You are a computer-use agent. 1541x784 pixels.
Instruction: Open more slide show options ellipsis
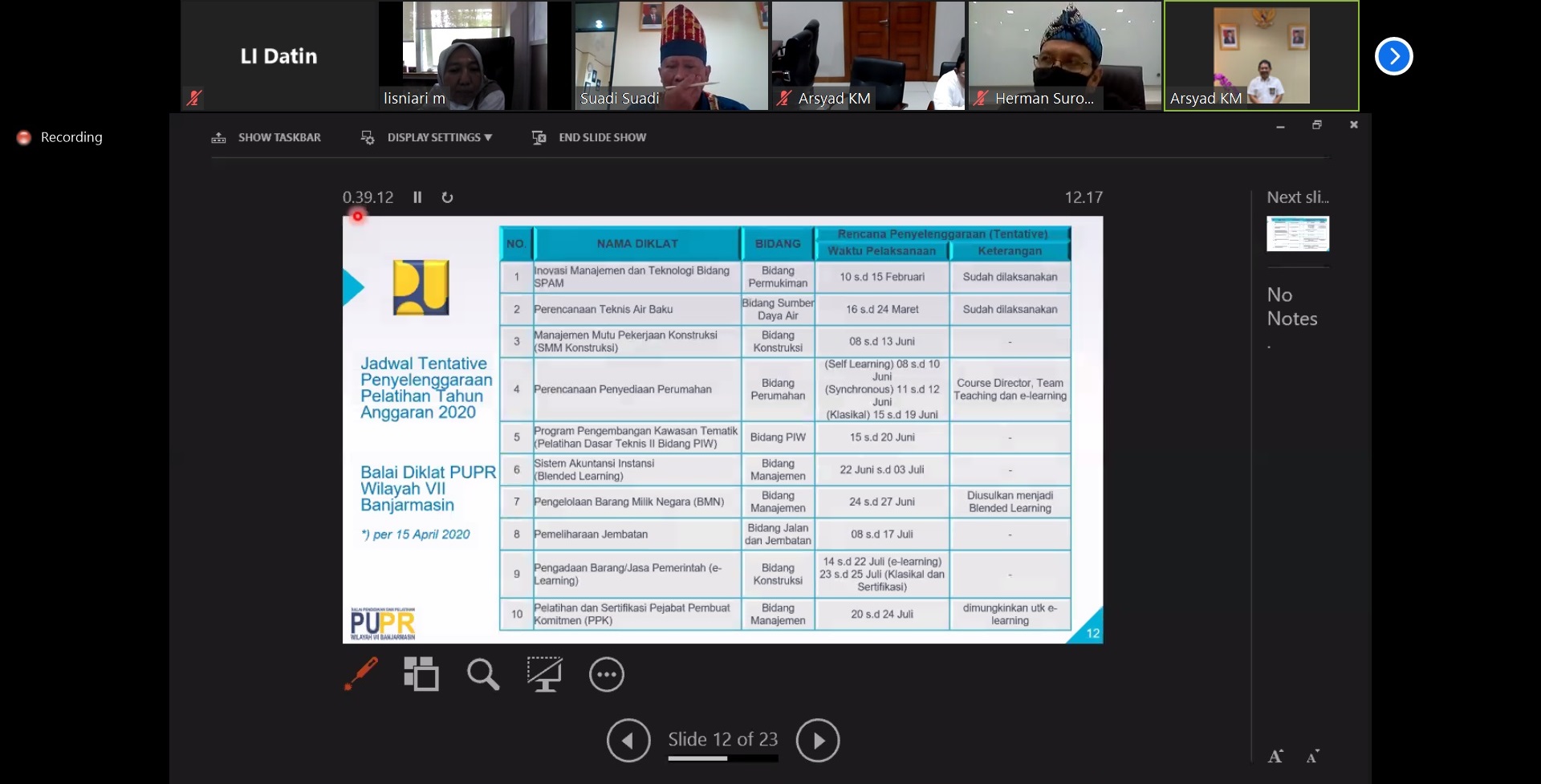[x=606, y=675]
